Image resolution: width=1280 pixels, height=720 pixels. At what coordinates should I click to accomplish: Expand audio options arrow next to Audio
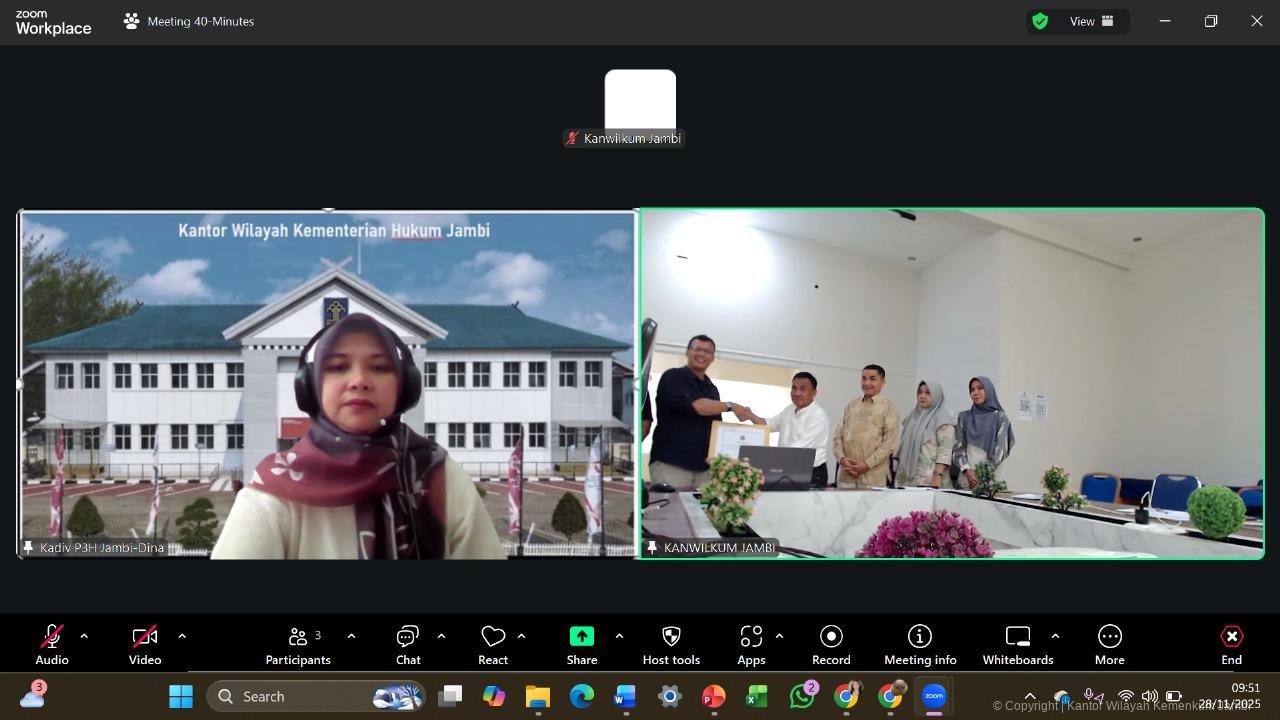pyautogui.click(x=84, y=636)
